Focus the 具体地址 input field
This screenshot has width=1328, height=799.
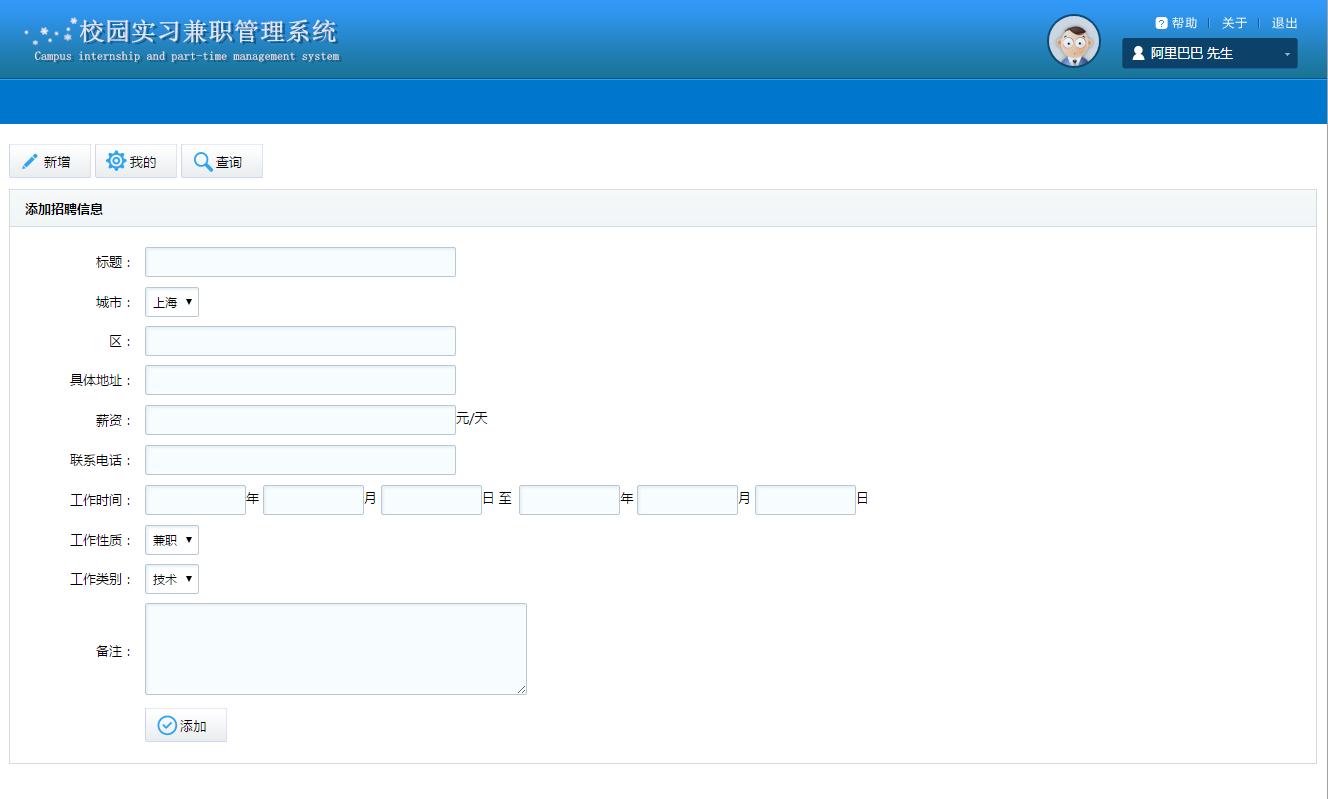300,380
